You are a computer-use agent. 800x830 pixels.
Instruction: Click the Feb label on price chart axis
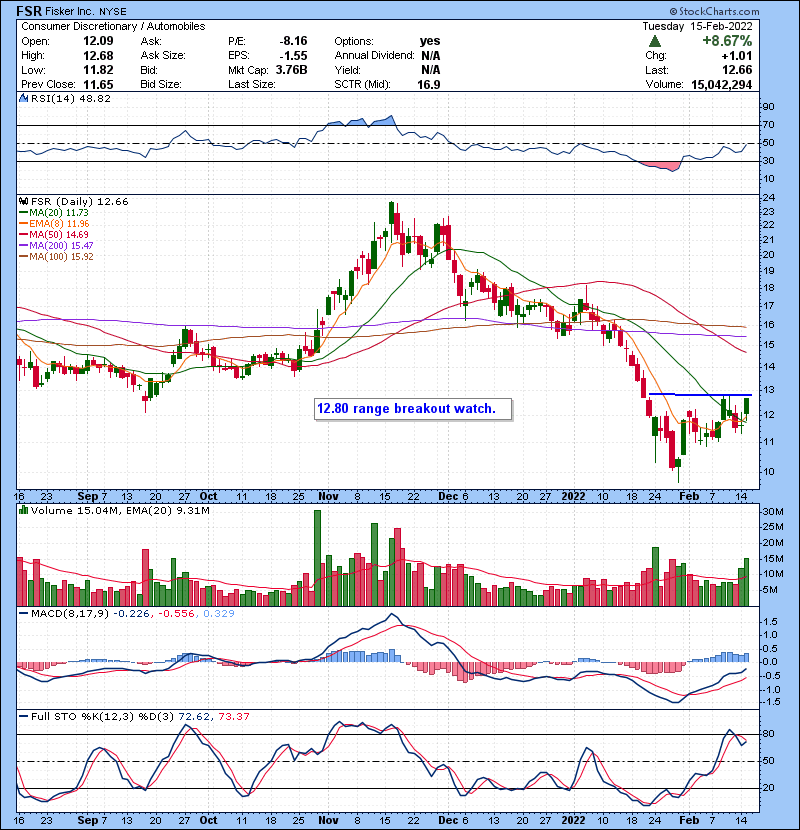pos(689,497)
